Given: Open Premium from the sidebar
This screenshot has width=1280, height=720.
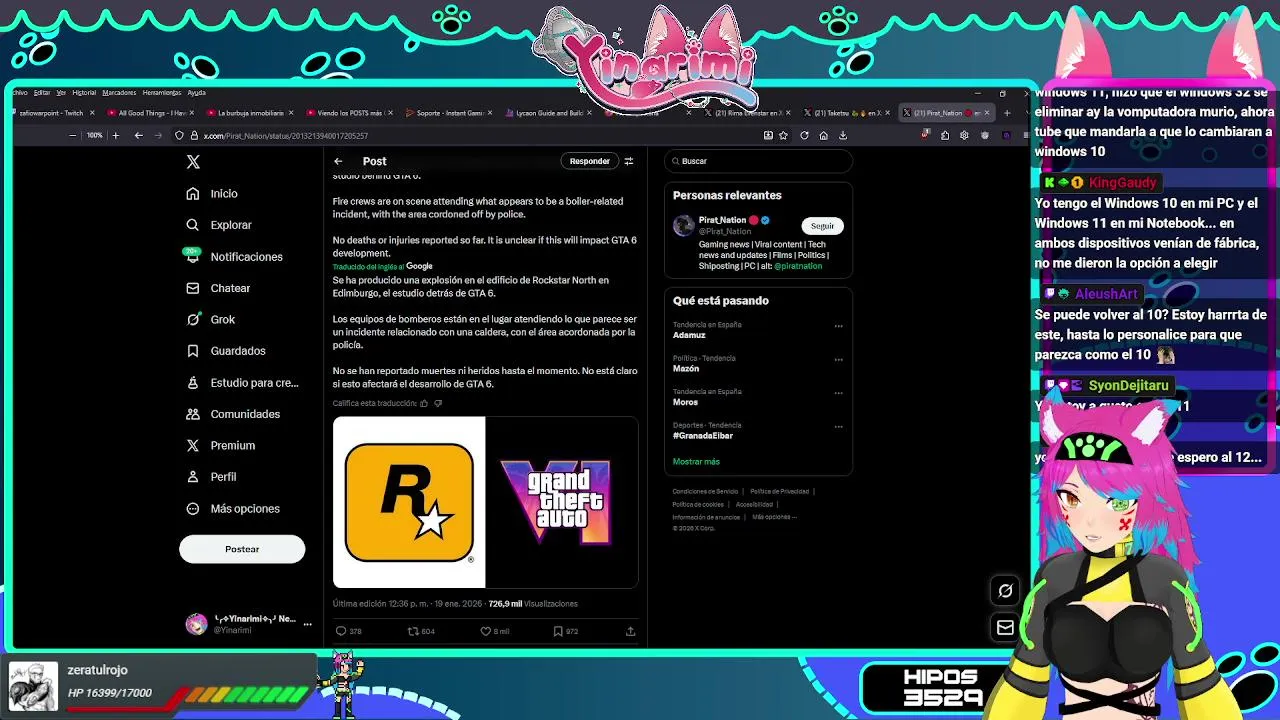Looking at the screenshot, I should click(x=221, y=446).
